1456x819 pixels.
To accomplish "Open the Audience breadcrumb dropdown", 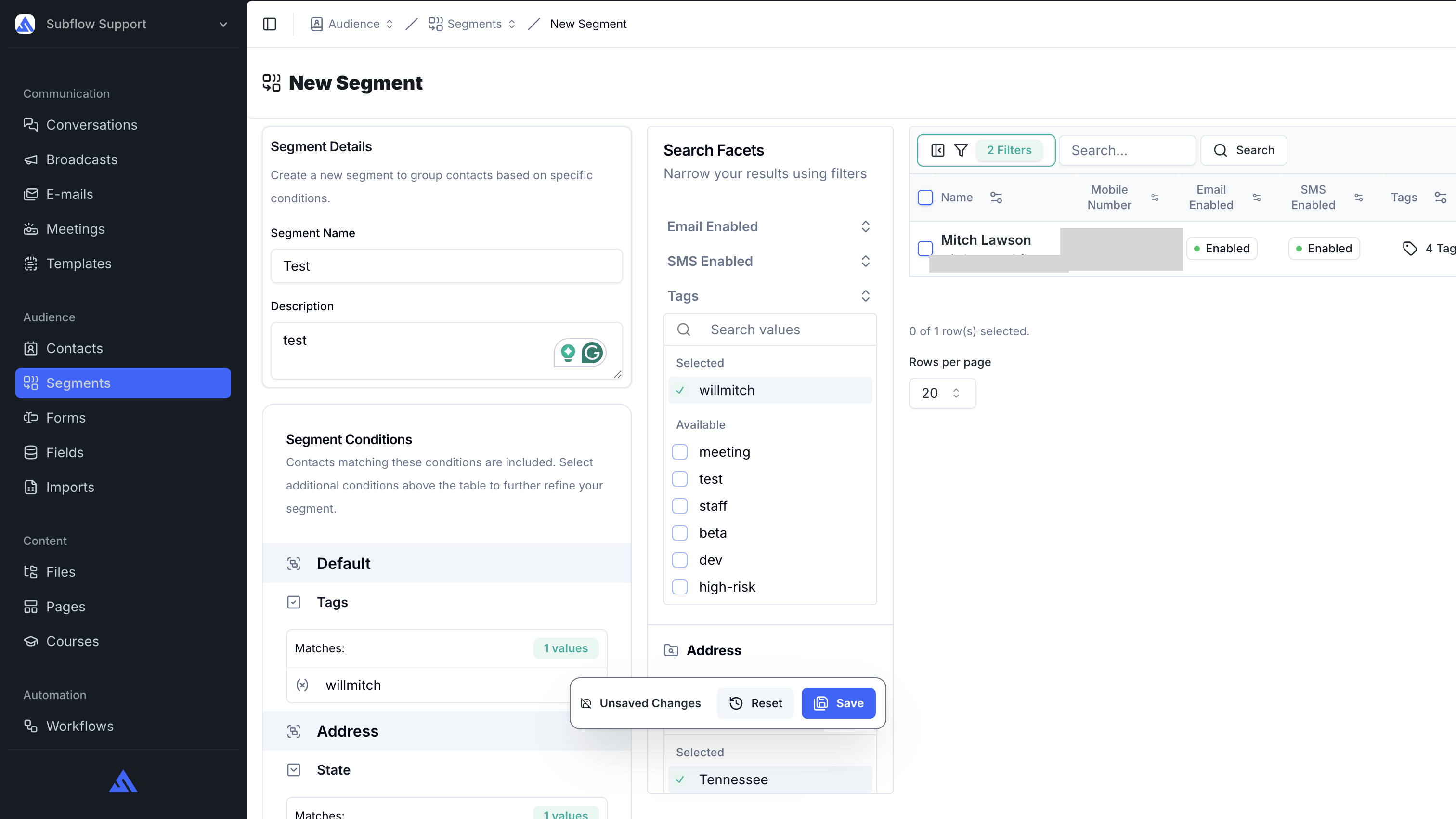I will (390, 24).
